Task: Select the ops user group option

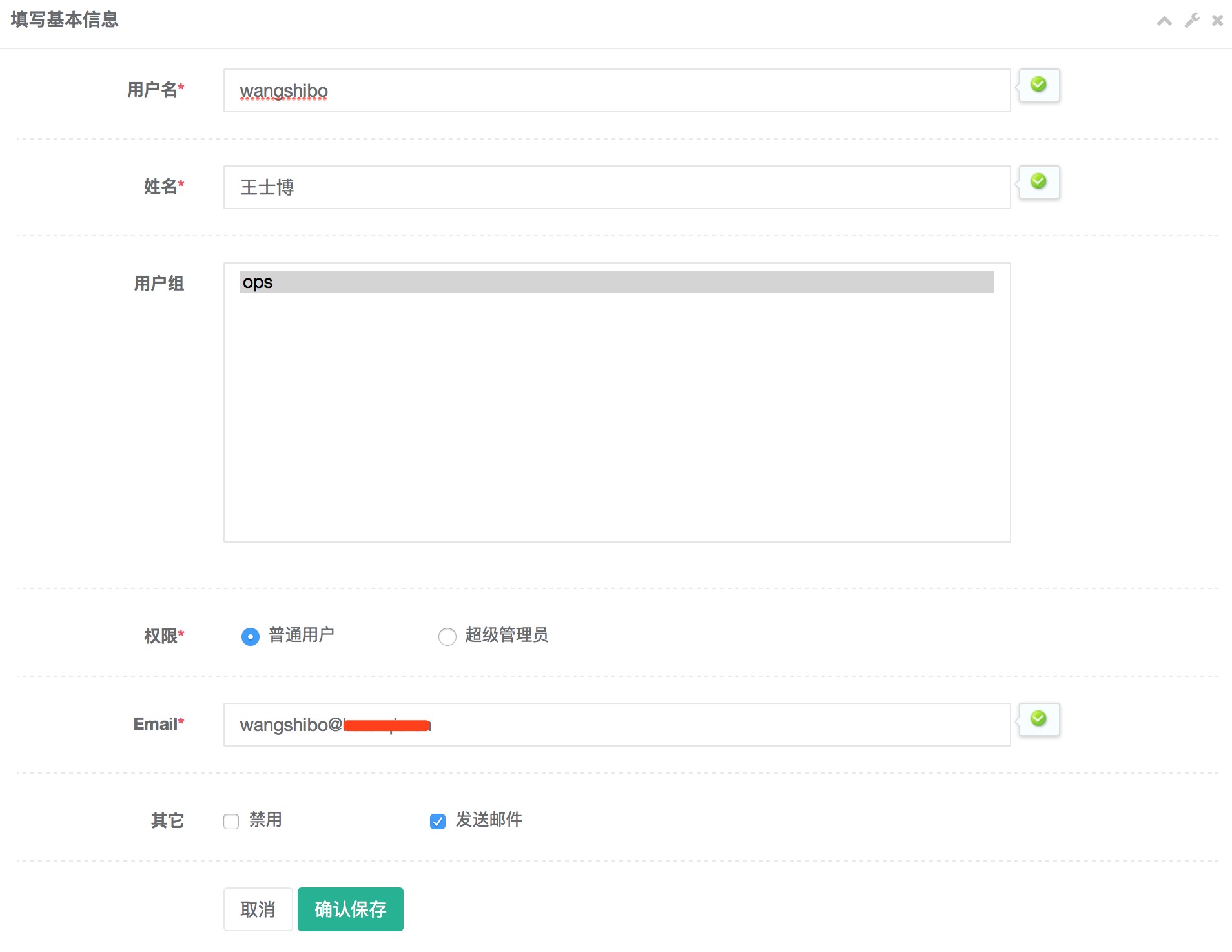Action: click(x=617, y=282)
